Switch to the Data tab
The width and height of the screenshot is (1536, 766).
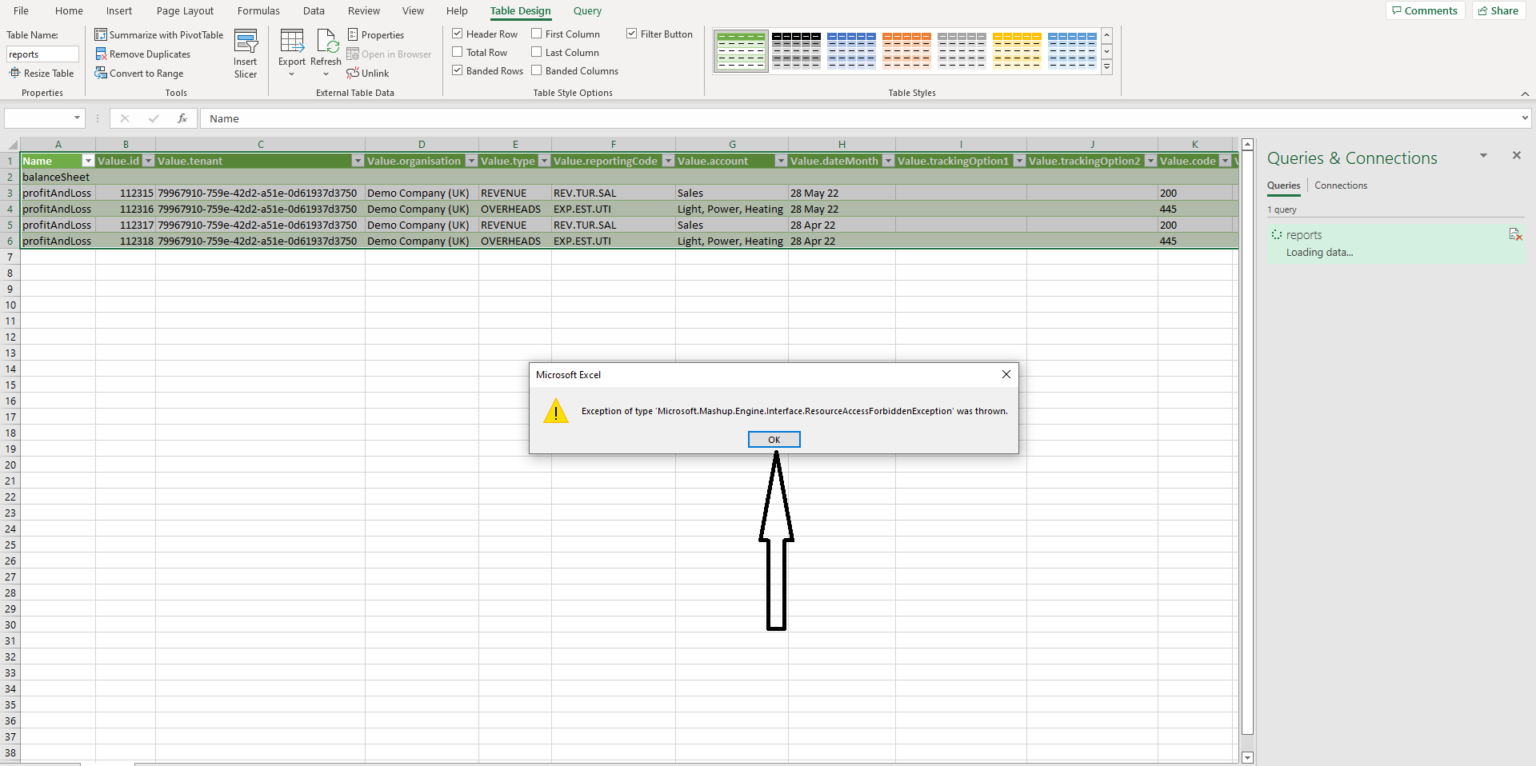[314, 11]
